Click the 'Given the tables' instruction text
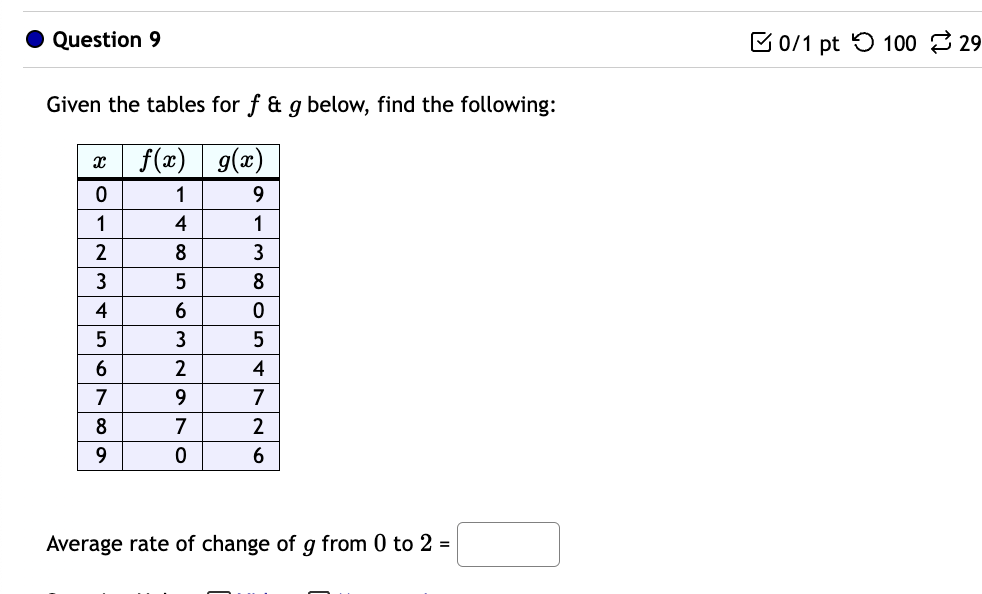This screenshot has width=982, height=594. 300,104
